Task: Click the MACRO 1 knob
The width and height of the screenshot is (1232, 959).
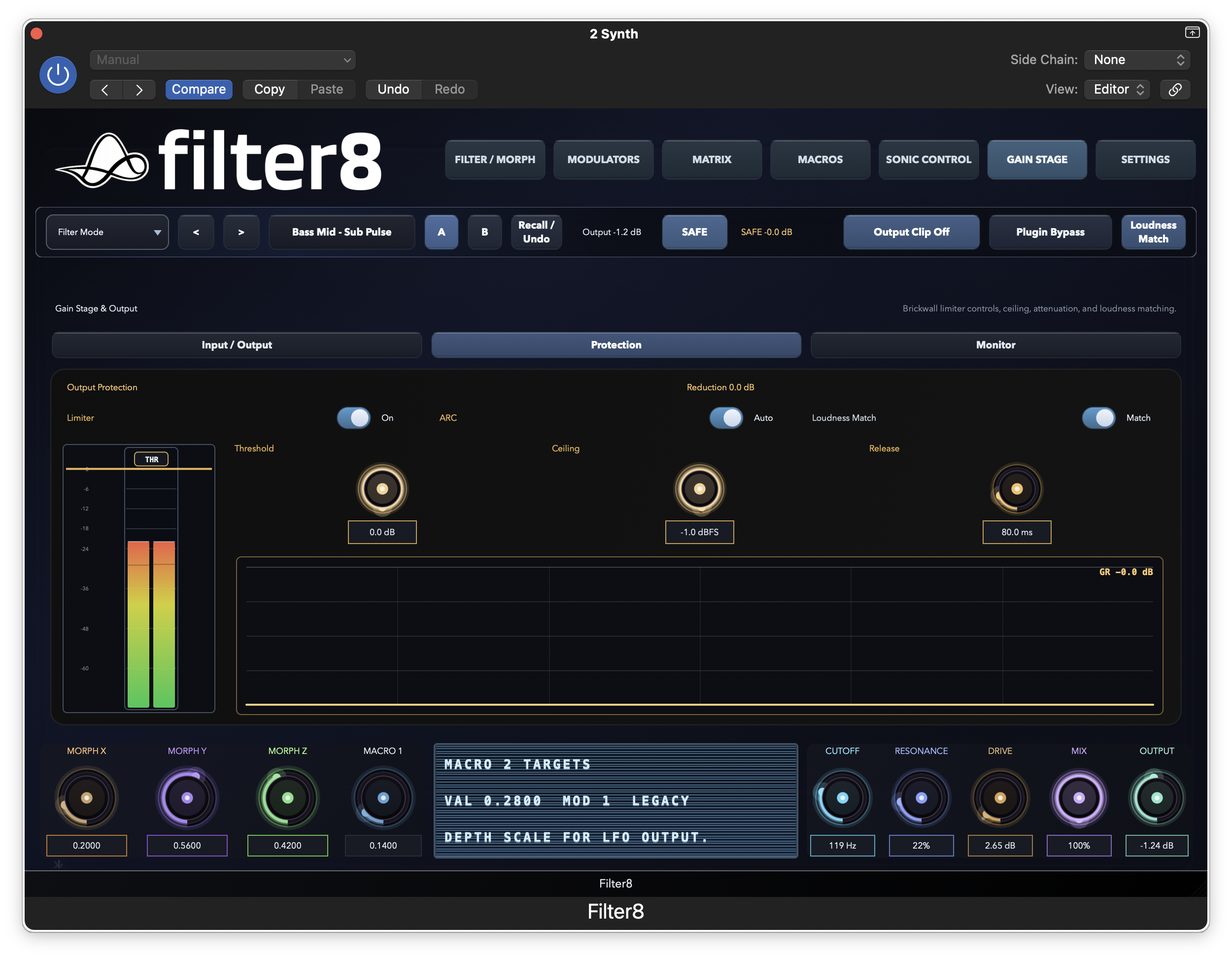Action: pos(383,798)
